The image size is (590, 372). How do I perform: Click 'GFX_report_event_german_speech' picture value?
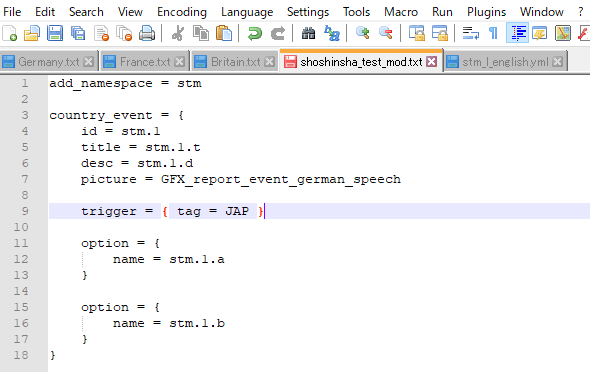tap(281, 179)
